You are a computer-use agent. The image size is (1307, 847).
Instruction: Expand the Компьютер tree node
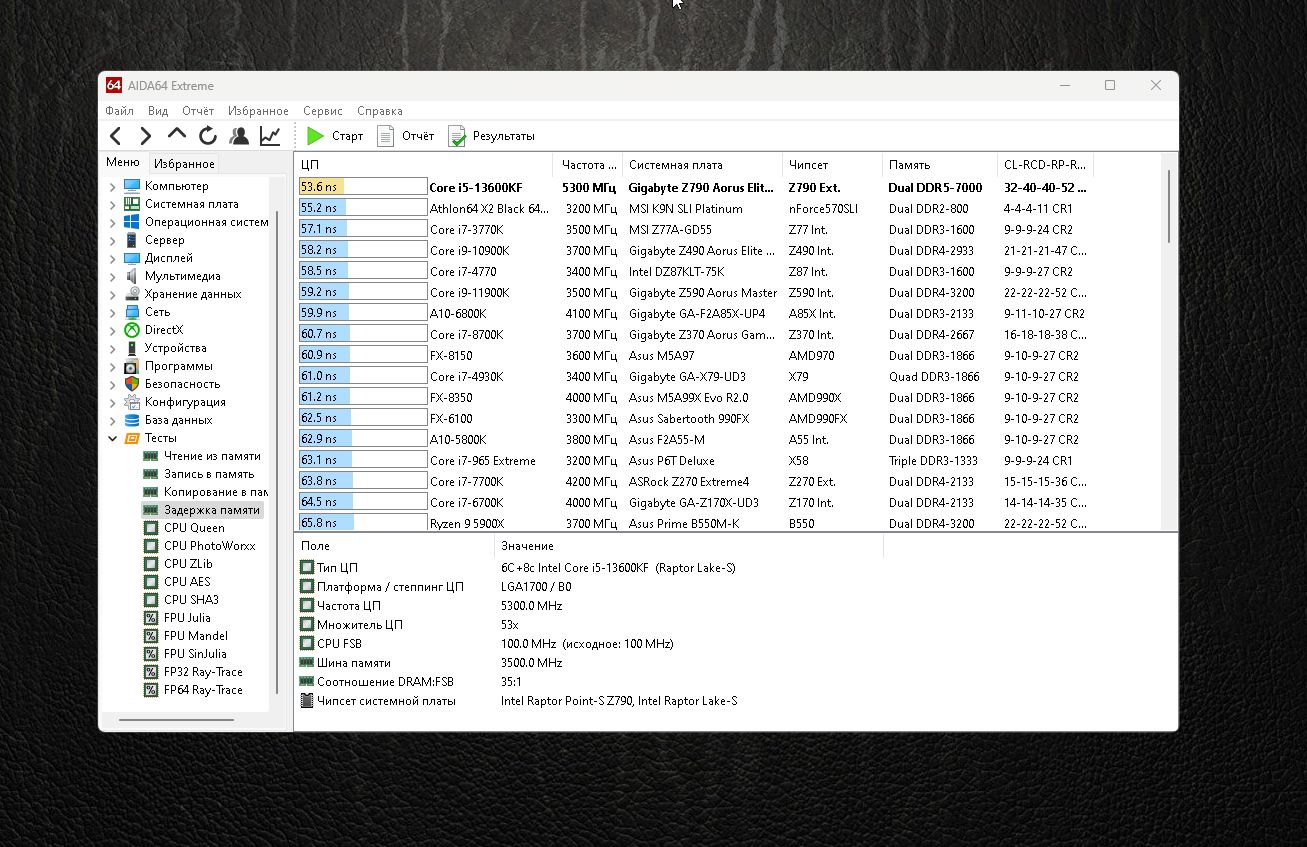(113, 186)
